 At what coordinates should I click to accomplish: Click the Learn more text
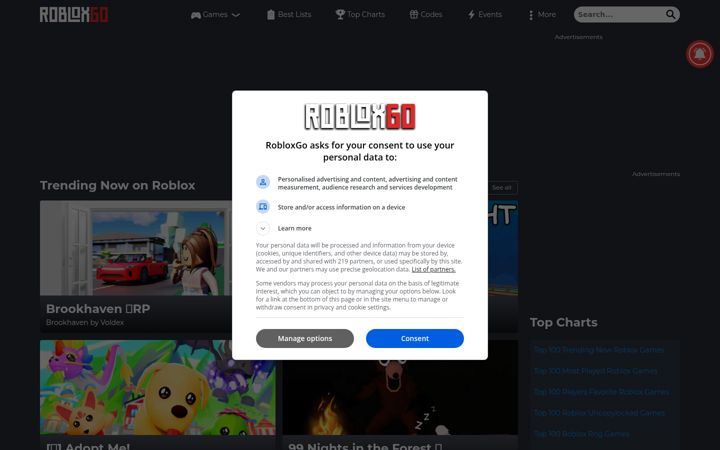pyautogui.click(x=294, y=228)
